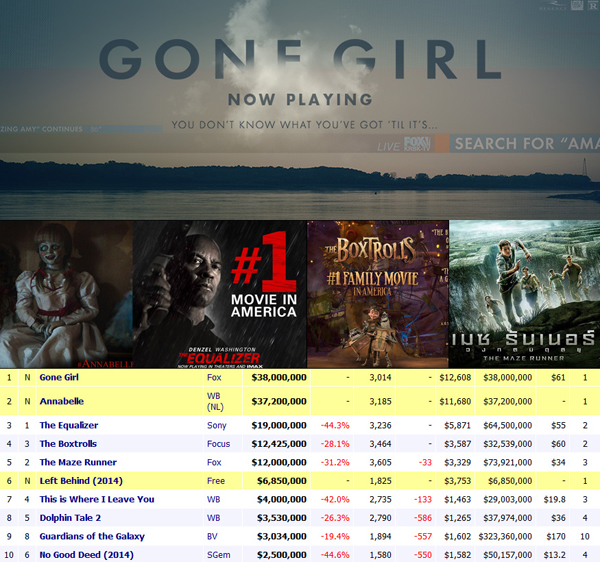Open The Equalizer movie link
The image size is (600, 562).
[x=69, y=425]
